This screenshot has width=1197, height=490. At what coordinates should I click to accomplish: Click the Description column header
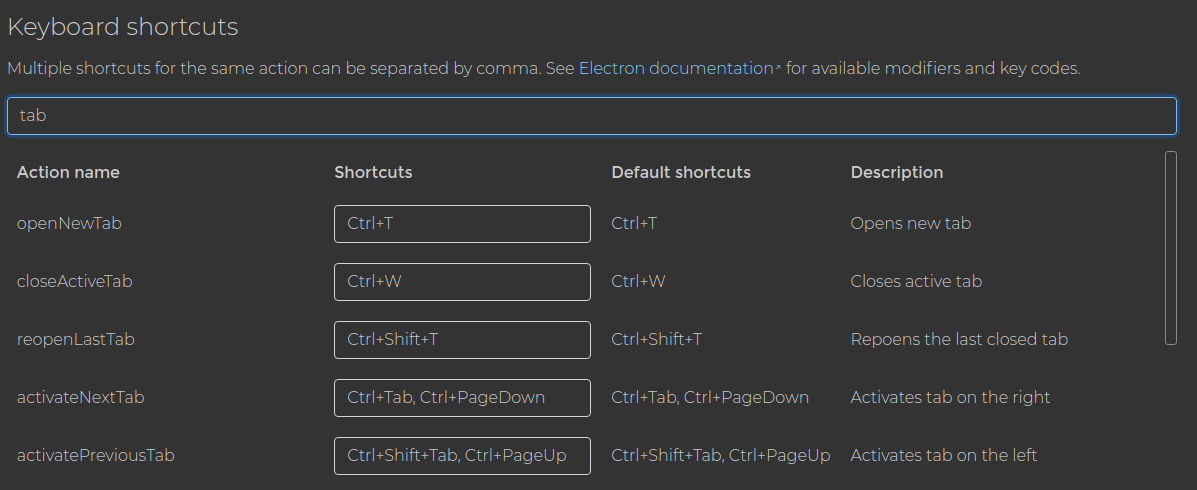(897, 172)
